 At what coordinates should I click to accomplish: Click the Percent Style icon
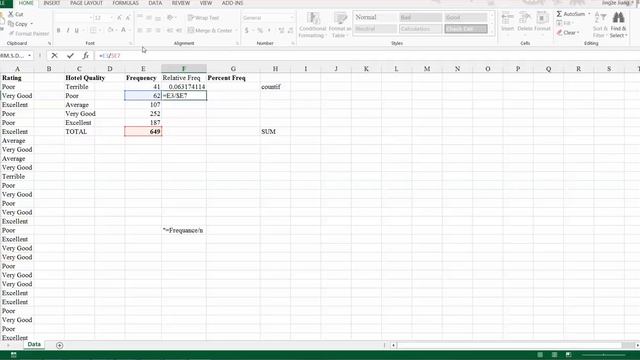[x=260, y=31]
